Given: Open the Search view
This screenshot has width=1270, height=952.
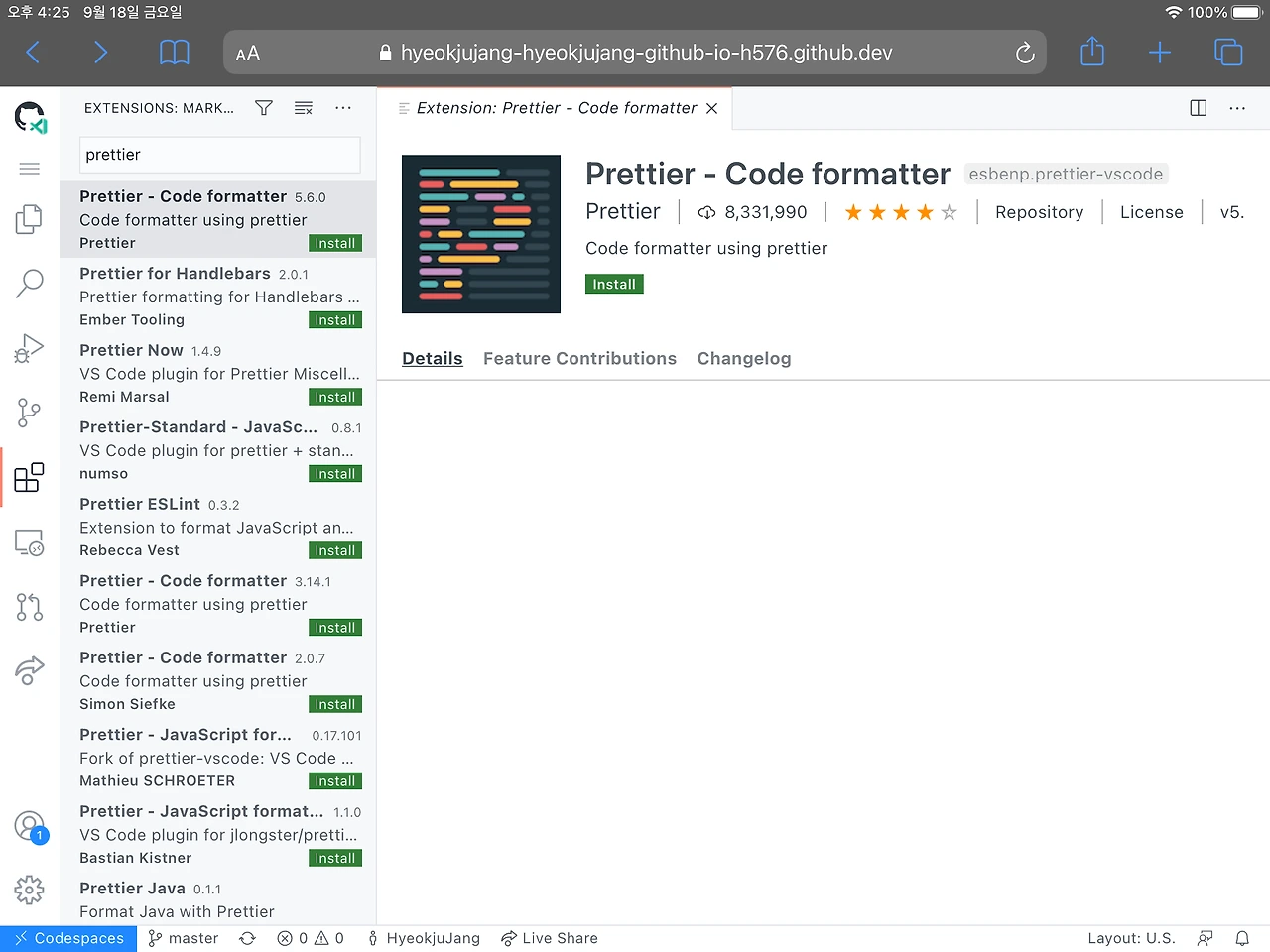Looking at the screenshot, I should (x=30, y=284).
